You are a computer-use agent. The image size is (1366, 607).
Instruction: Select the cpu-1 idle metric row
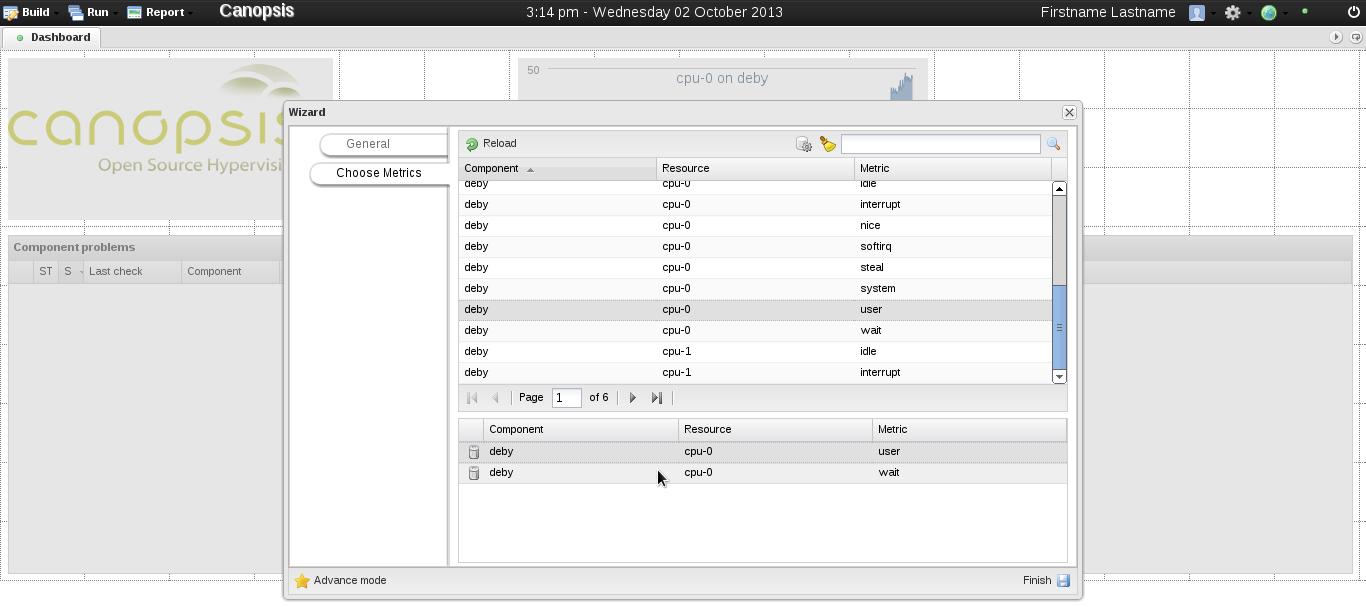pos(755,351)
